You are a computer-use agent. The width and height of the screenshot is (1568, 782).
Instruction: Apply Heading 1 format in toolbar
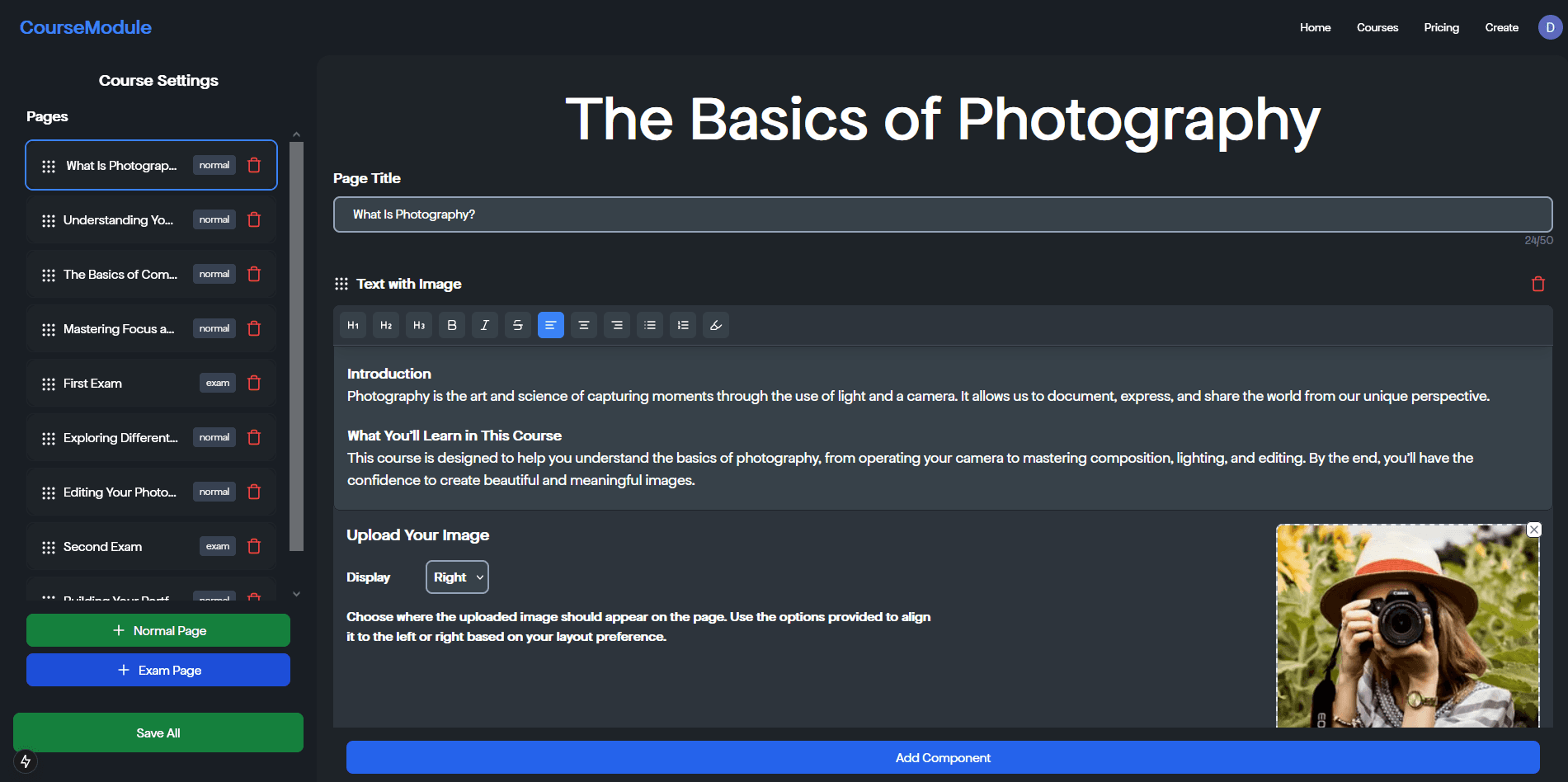point(353,325)
